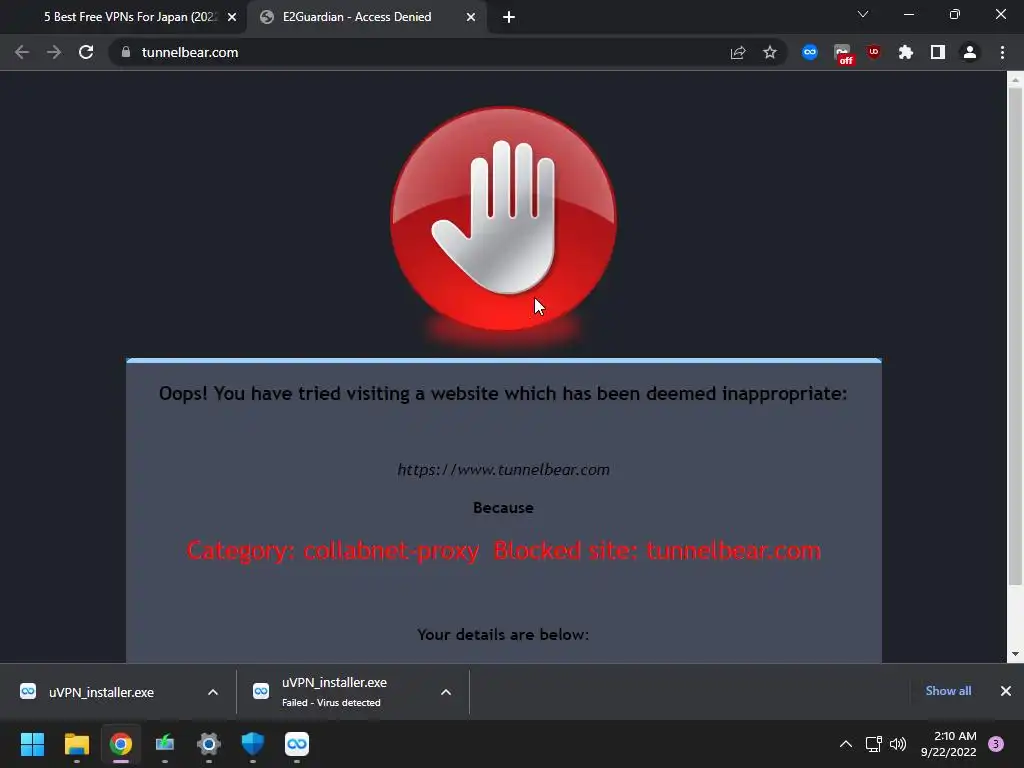Close the E2Guardian Access Denied tab
Screen dimensions: 1024x768
(471, 17)
